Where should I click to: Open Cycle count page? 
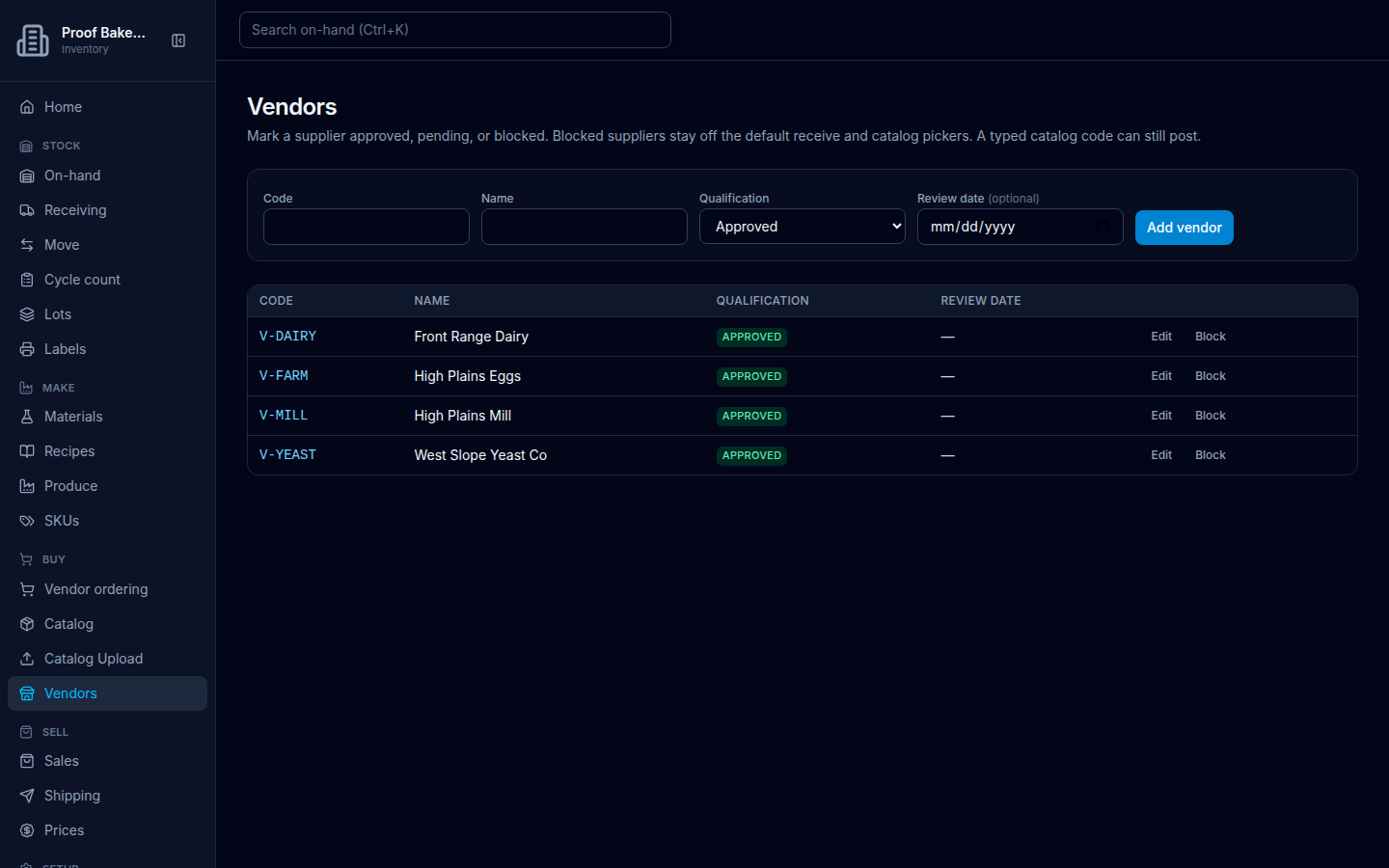tap(107, 280)
